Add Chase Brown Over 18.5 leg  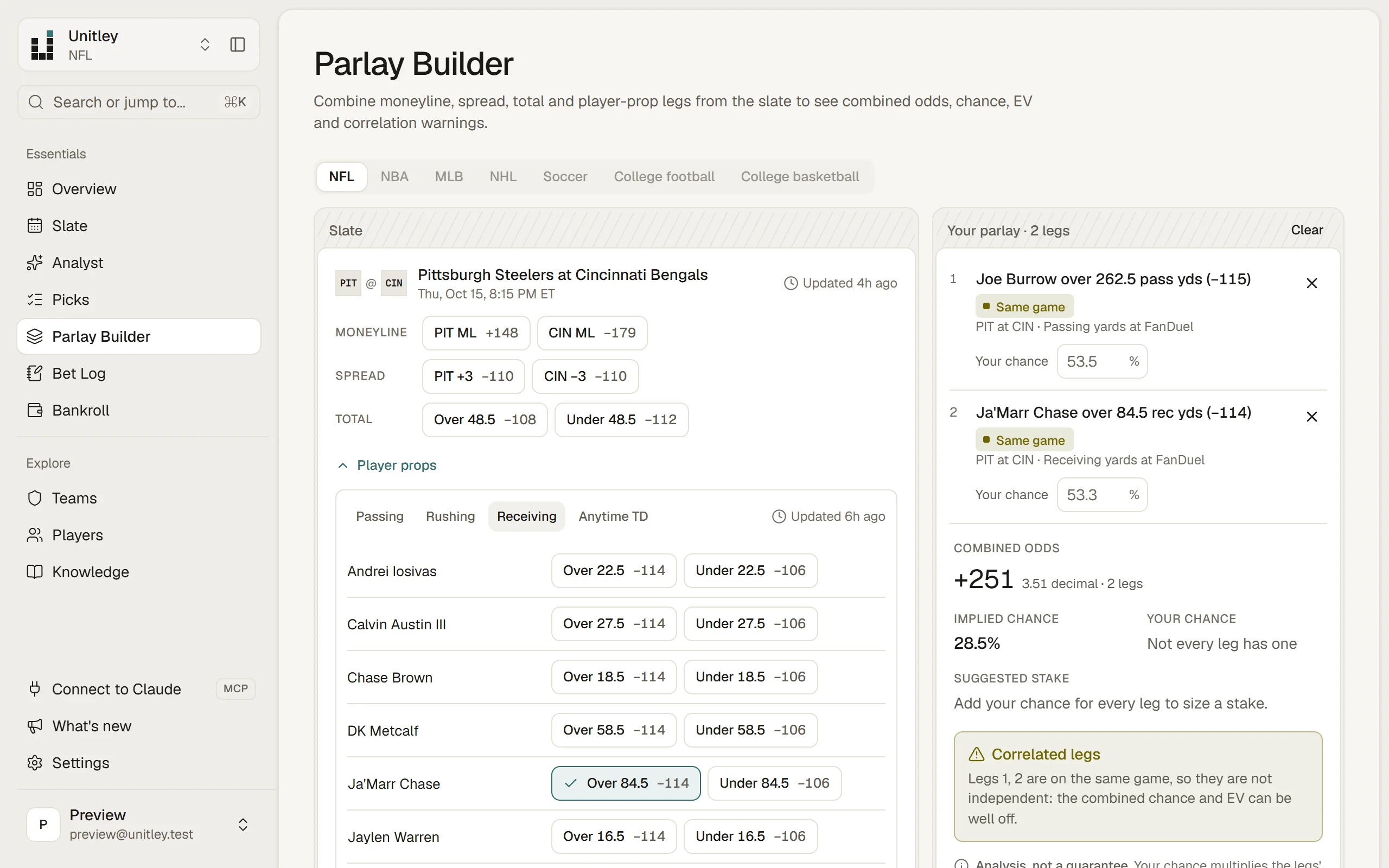[614, 677]
